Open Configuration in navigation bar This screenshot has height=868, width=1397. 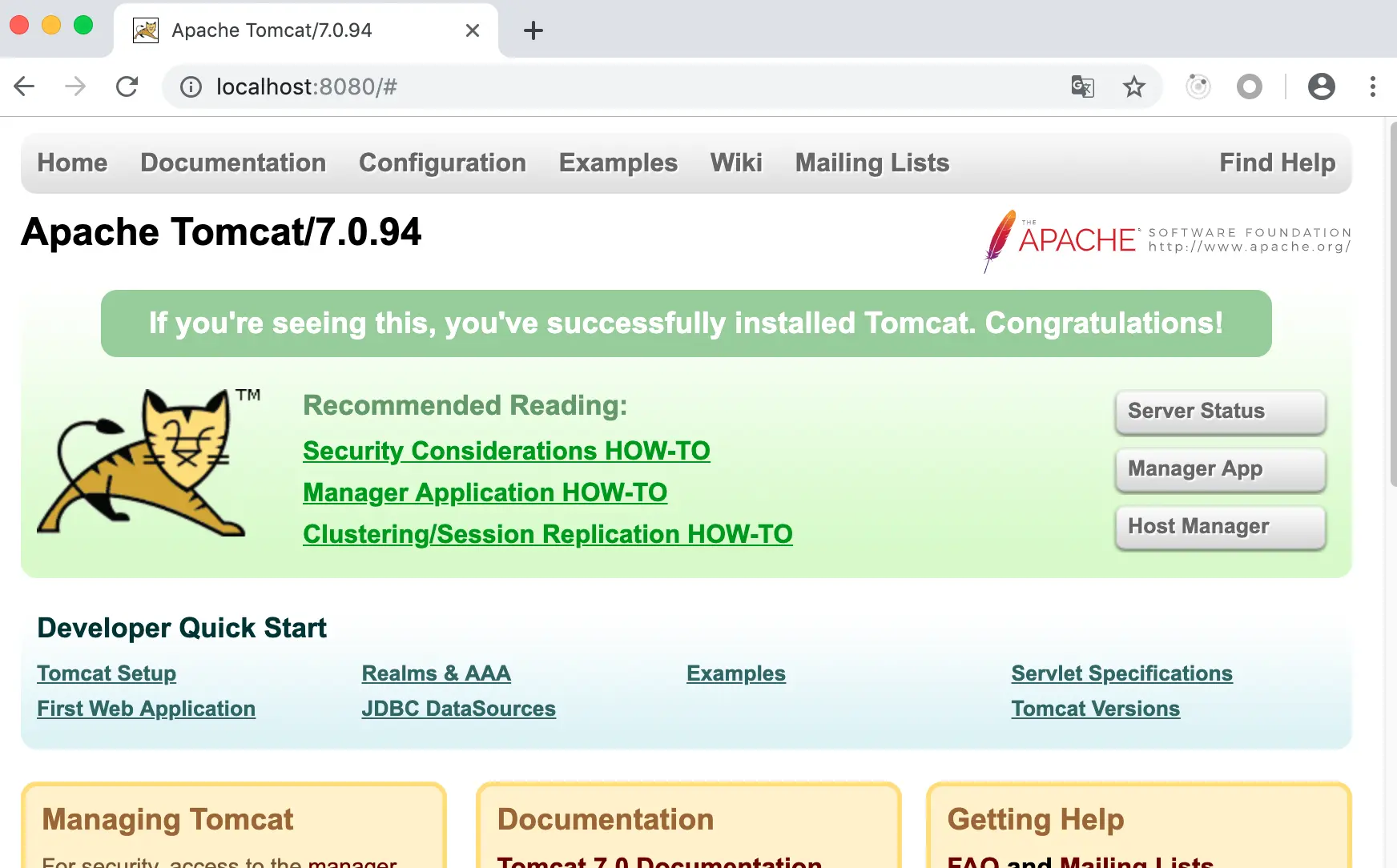(442, 163)
